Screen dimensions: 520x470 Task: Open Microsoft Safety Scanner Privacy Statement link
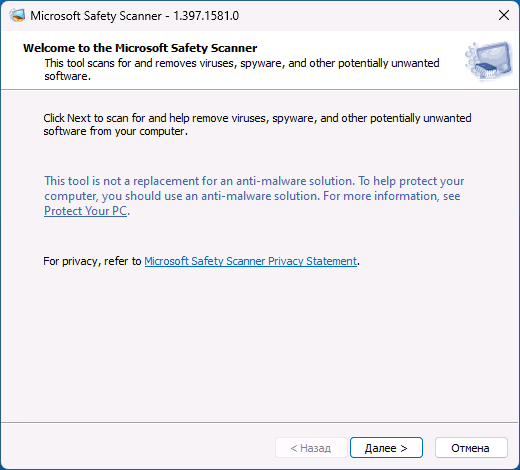click(251, 261)
